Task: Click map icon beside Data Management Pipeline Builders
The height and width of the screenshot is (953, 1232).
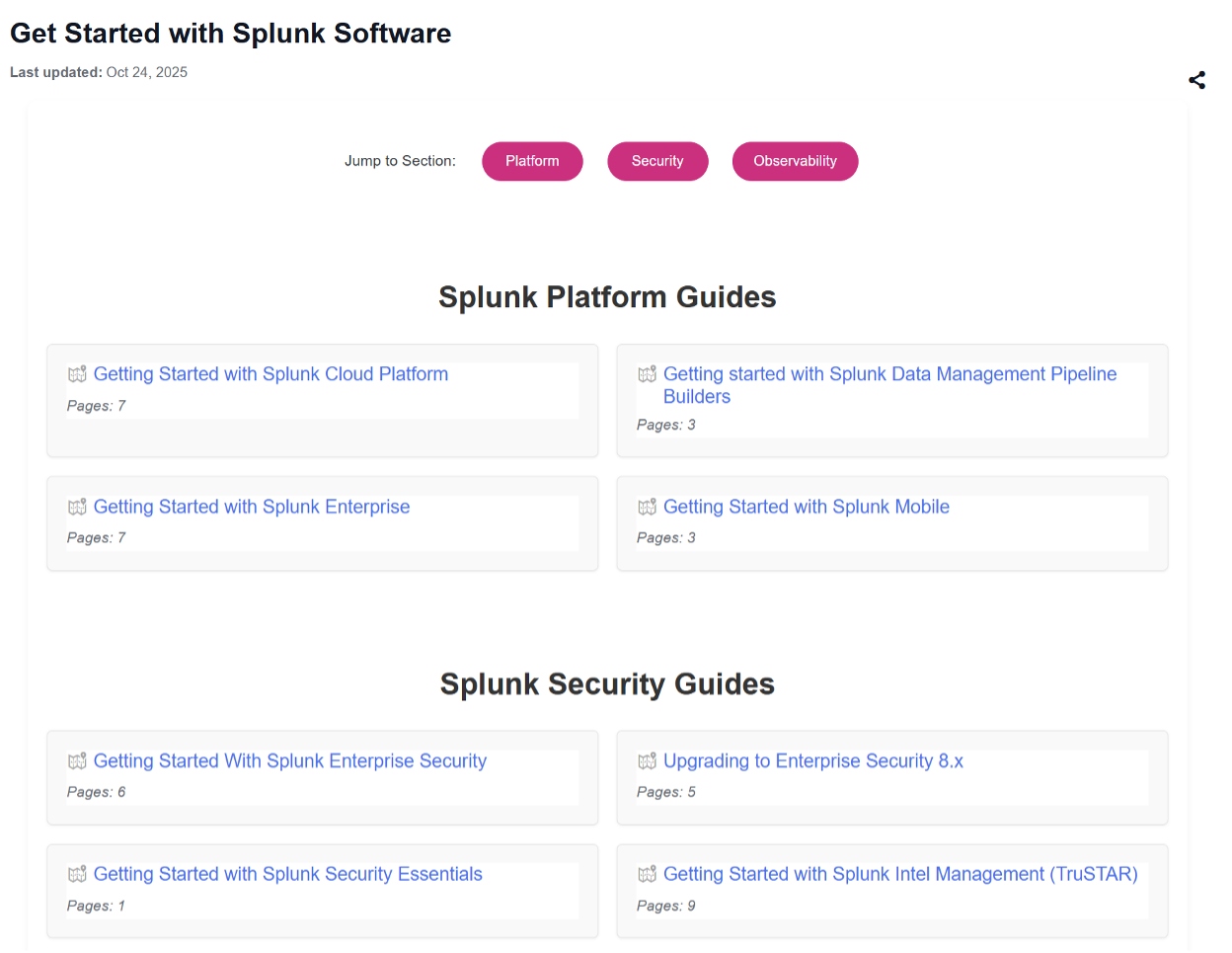Action: pos(647,374)
